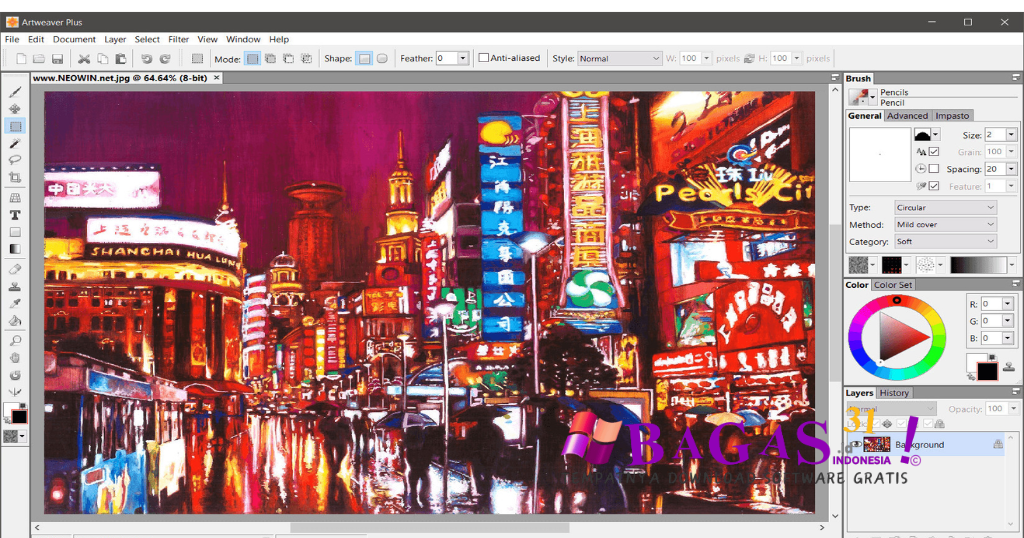Set the Add-to-selection mode icon
Screen dimensions: 1024x538
pos(270,59)
